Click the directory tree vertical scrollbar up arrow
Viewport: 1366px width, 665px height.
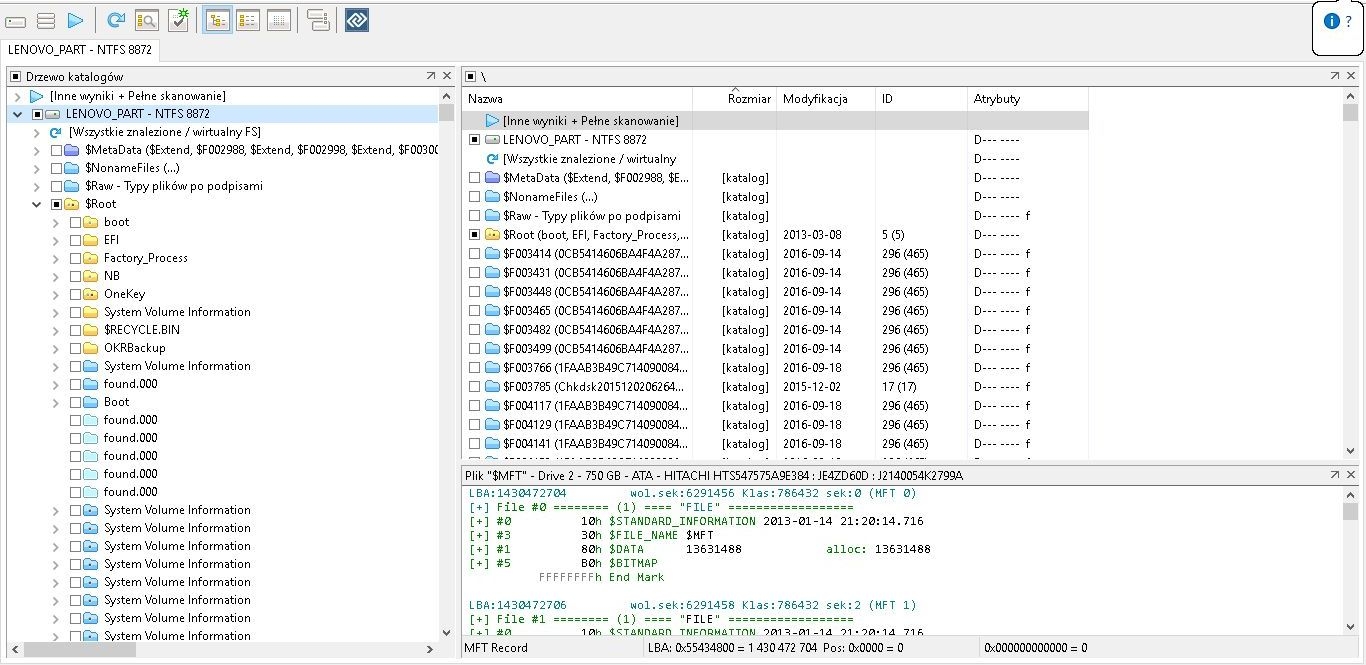pos(446,95)
